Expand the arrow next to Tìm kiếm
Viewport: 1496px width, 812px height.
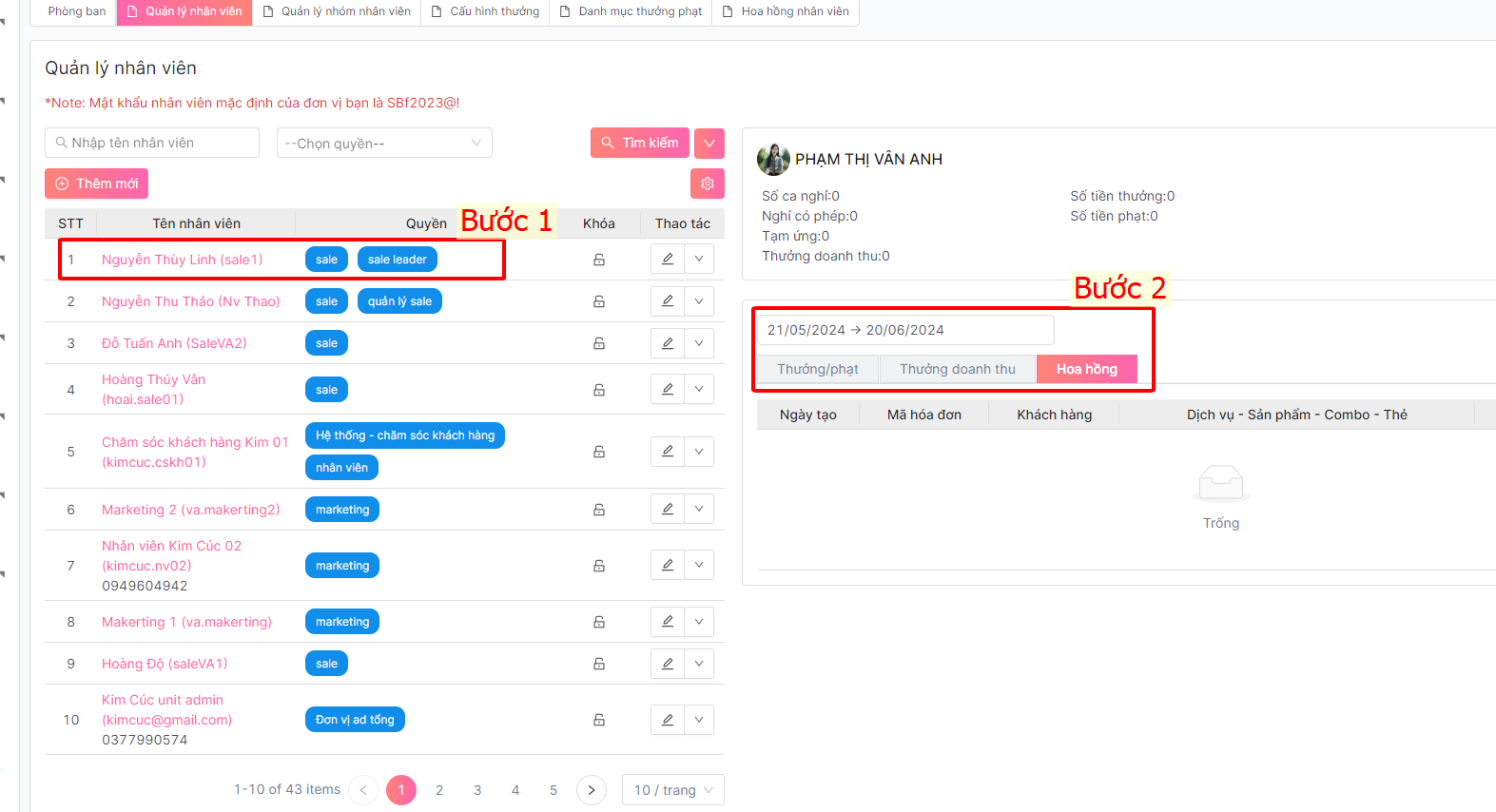click(709, 144)
